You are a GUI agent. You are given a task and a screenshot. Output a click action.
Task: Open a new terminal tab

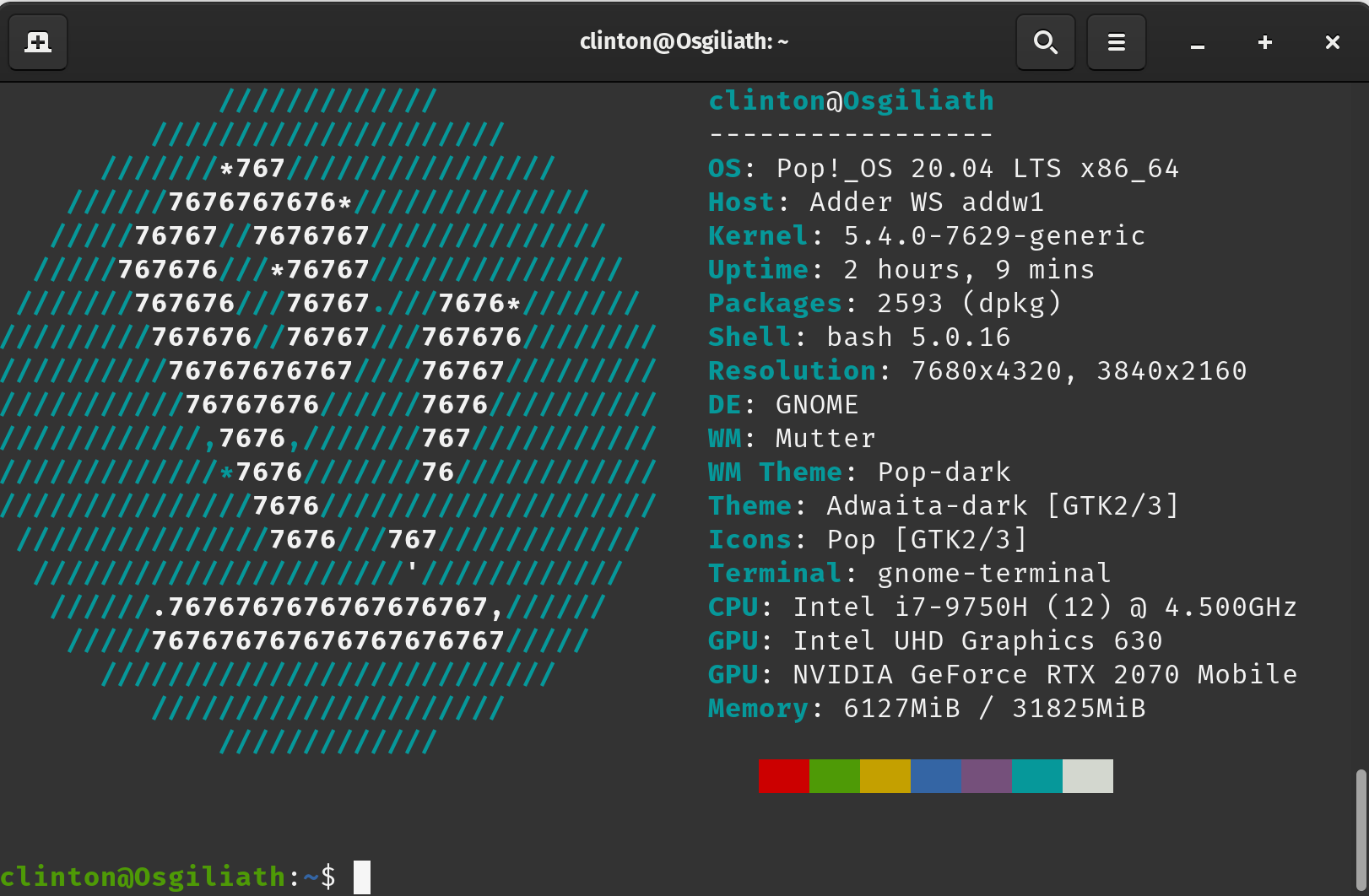point(37,41)
